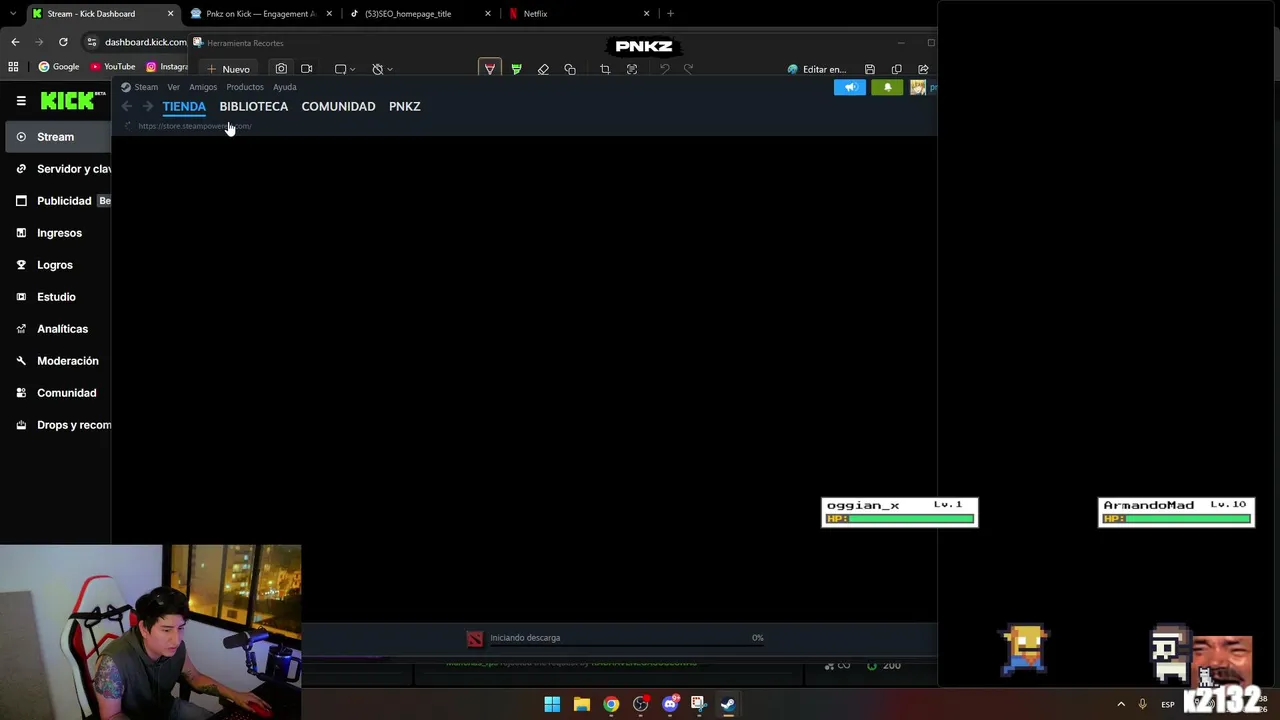
Task: Show hidden system tray icons
Action: click(1121, 704)
